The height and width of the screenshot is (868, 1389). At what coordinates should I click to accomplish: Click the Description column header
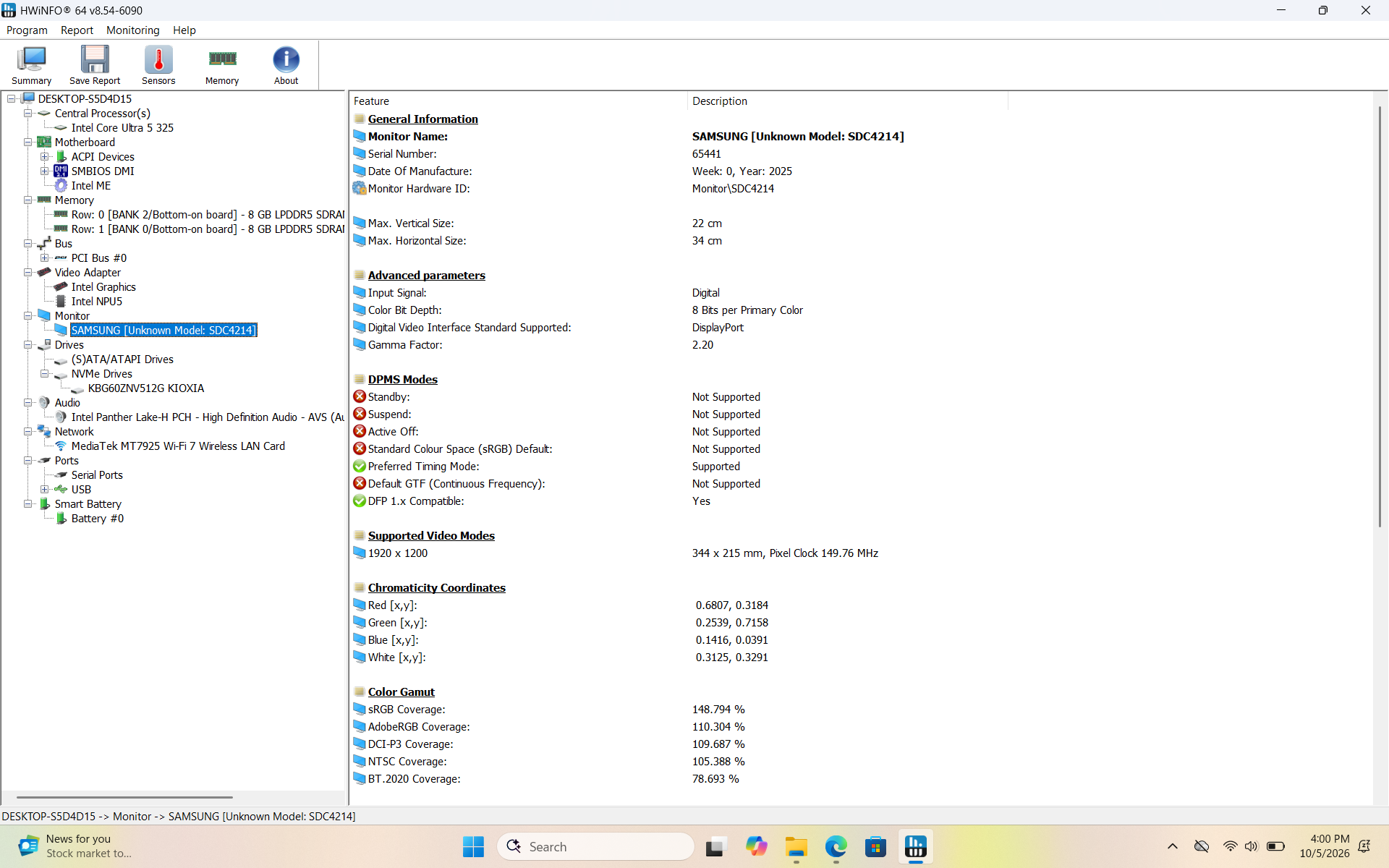(847, 101)
